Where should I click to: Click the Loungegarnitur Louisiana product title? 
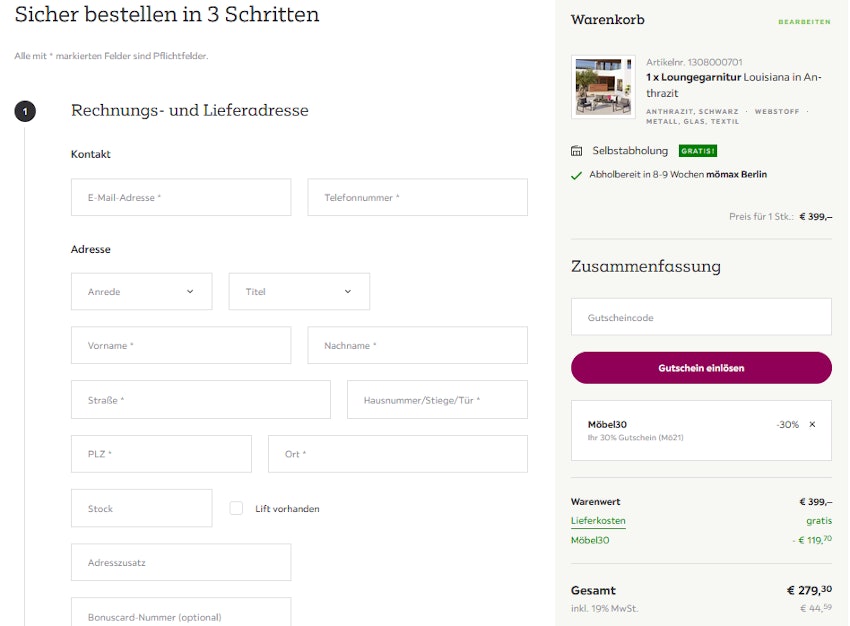click(x=733, y=77)
